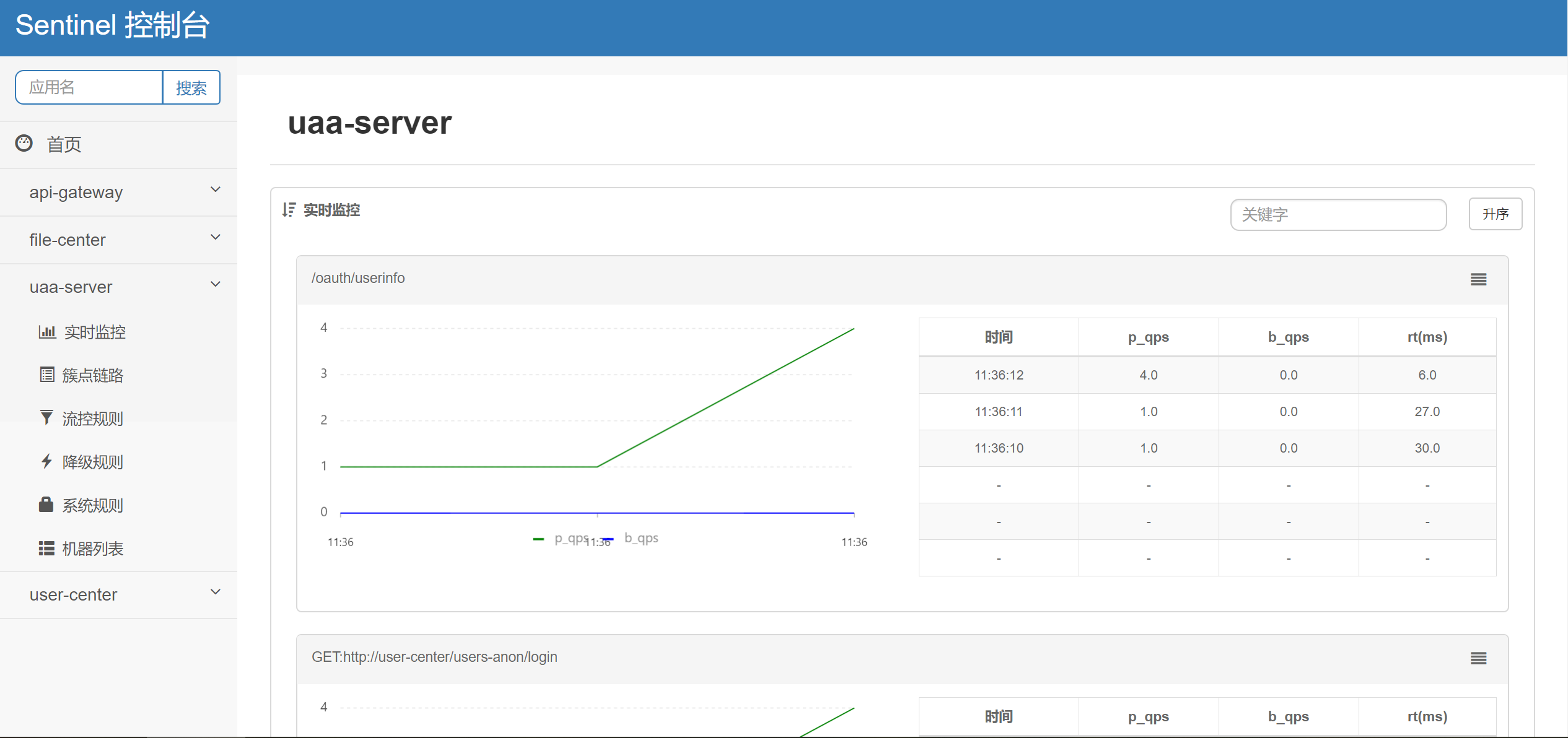This screenshot has height=738, width=1568.
Task: Click the list icon for 簇点链路
Action: tap(47, 375)
